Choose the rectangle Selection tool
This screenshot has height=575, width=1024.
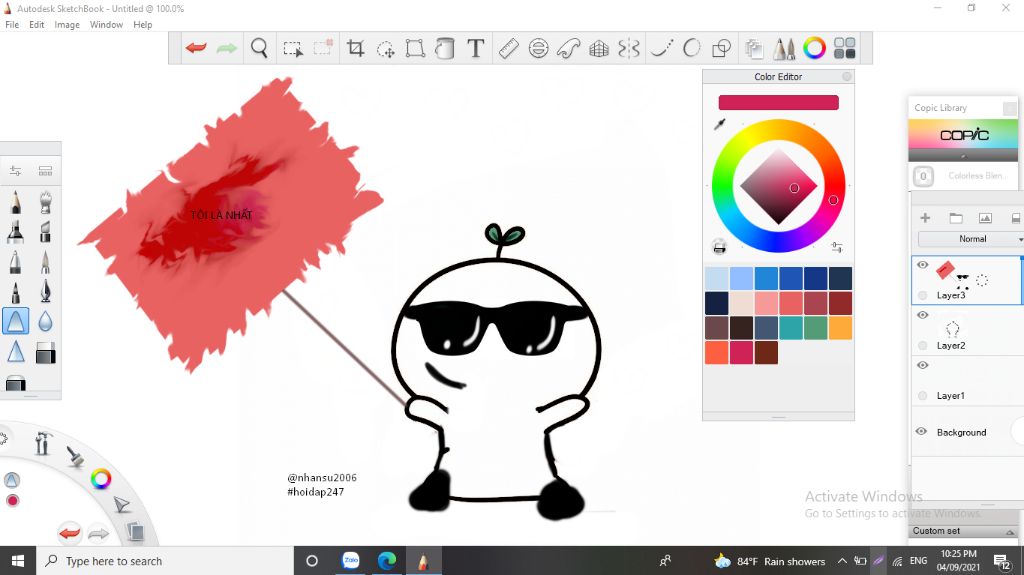tap(293, 48)
